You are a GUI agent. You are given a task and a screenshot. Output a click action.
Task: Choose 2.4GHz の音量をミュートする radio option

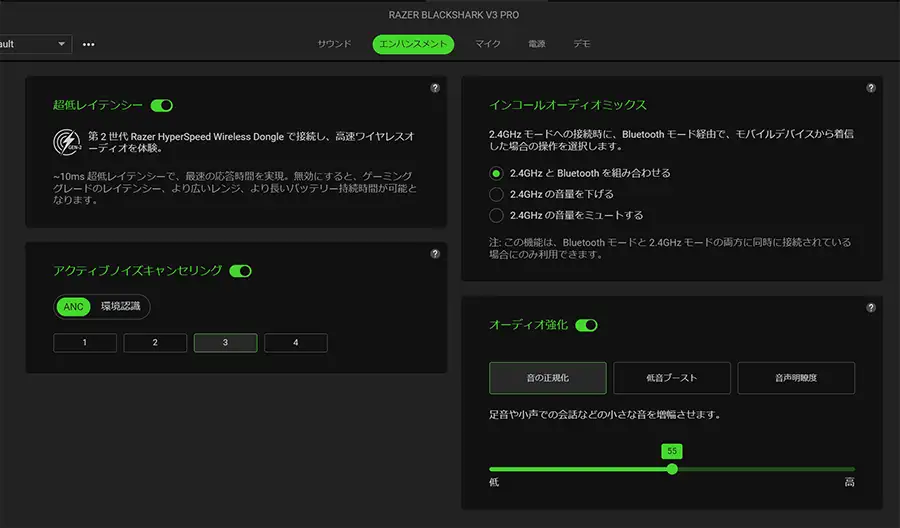click(x=496, y=216)
